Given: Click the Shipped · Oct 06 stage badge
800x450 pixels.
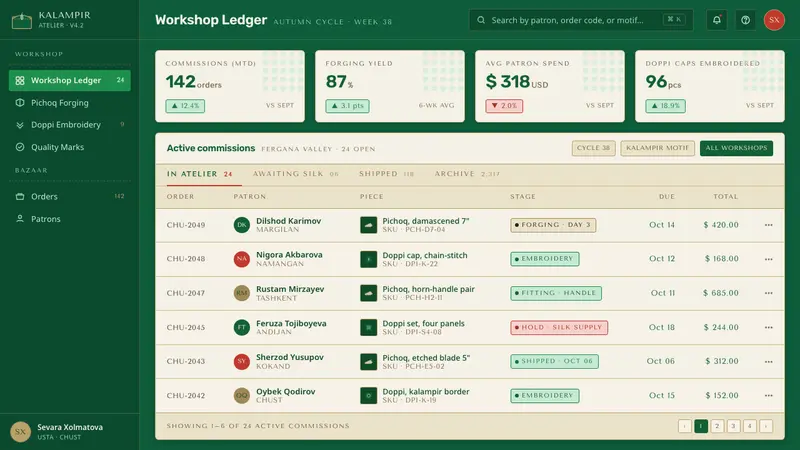Looking at the screenshot, I should click(x=555, y=361).
